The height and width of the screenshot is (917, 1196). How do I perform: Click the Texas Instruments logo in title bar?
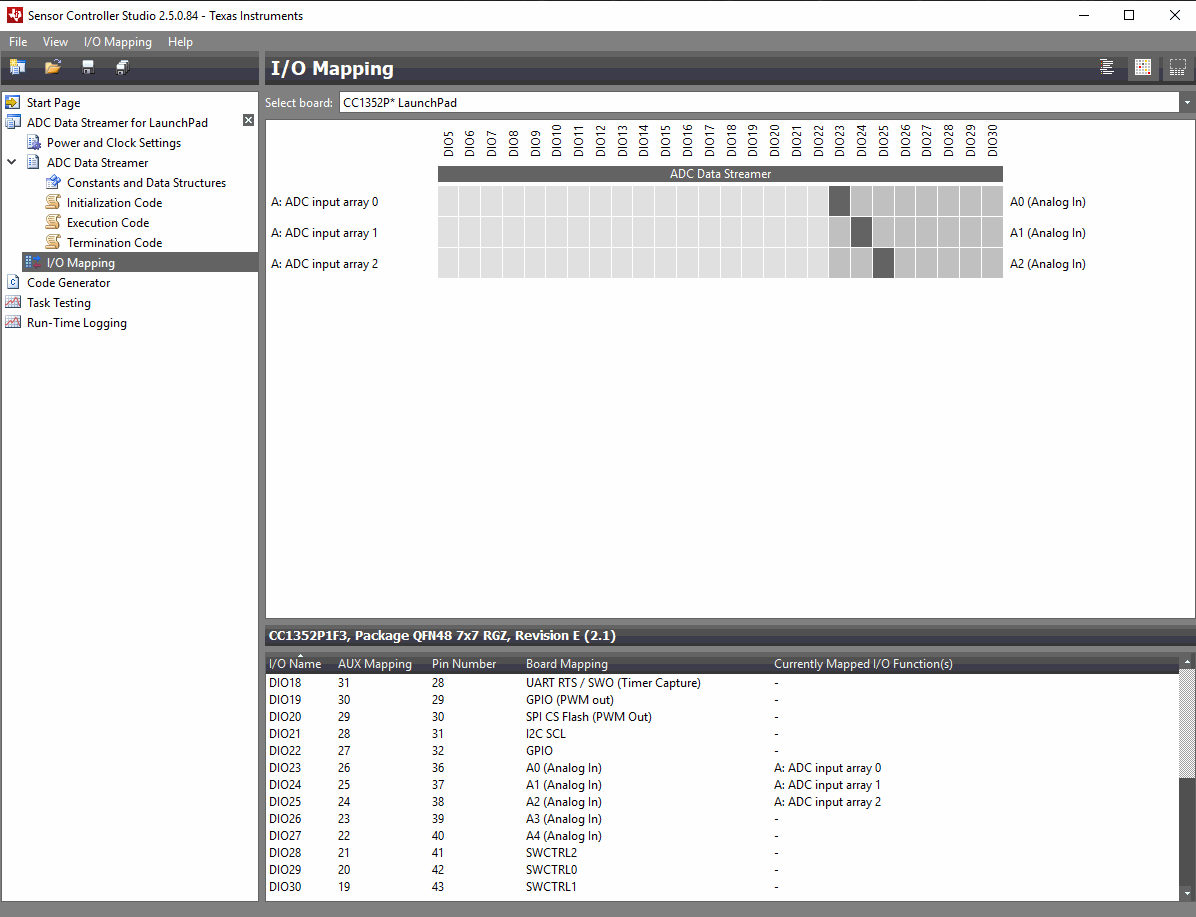coord(14,15)
